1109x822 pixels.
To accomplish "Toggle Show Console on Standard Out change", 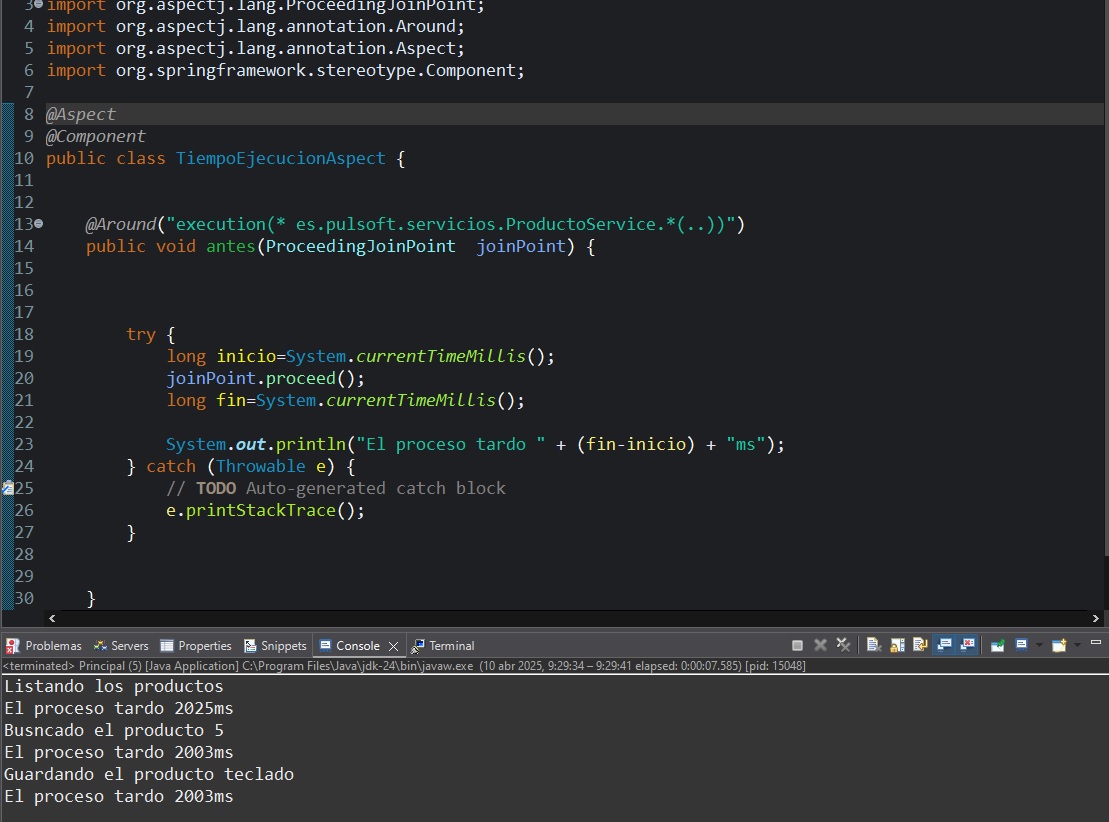I will point(944,646).
